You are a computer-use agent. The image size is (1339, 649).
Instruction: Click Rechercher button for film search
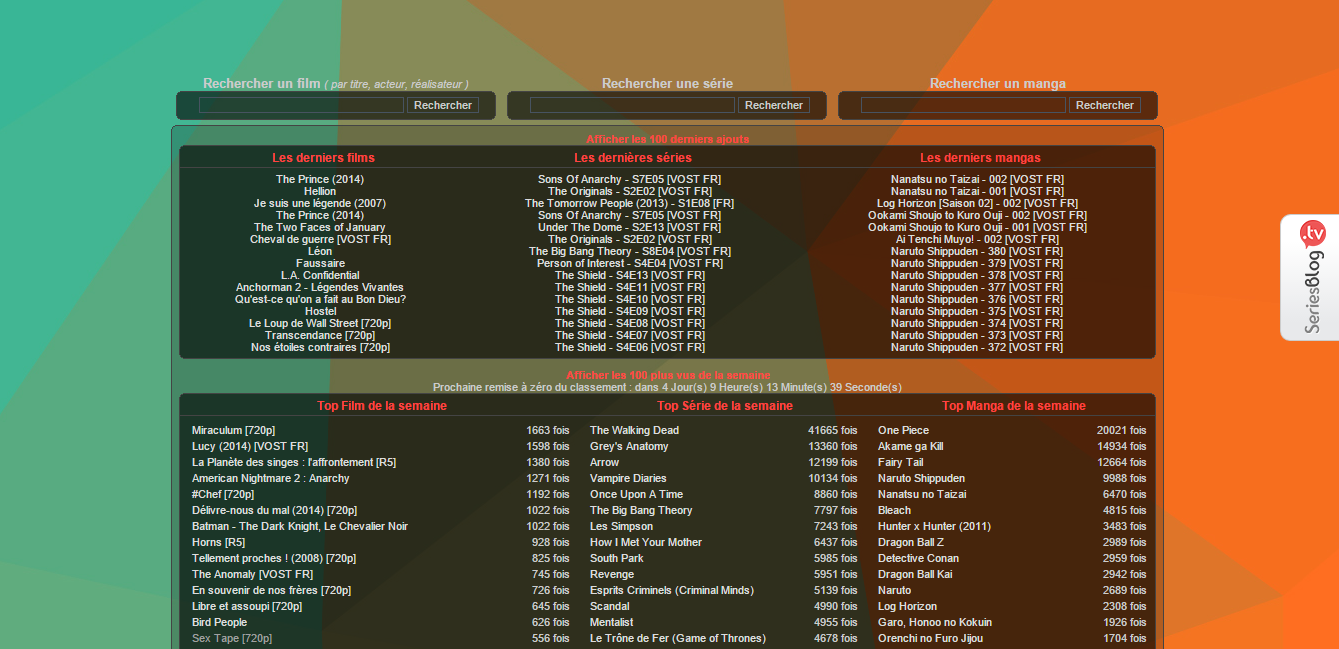point(443,105)
